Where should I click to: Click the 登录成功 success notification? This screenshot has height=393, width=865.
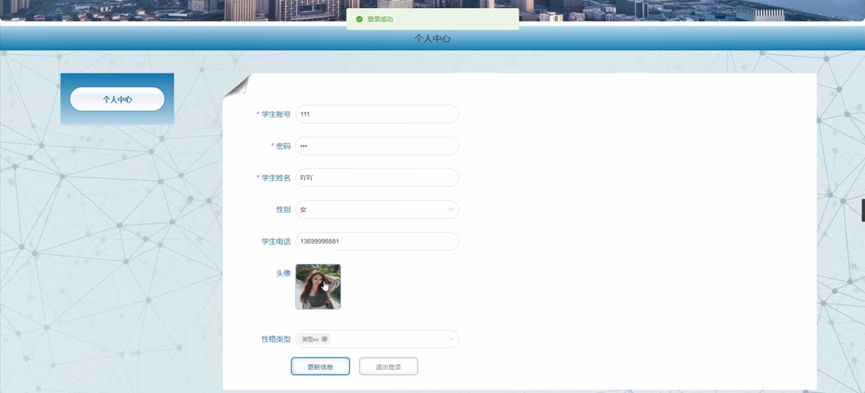tap(432, 19)
